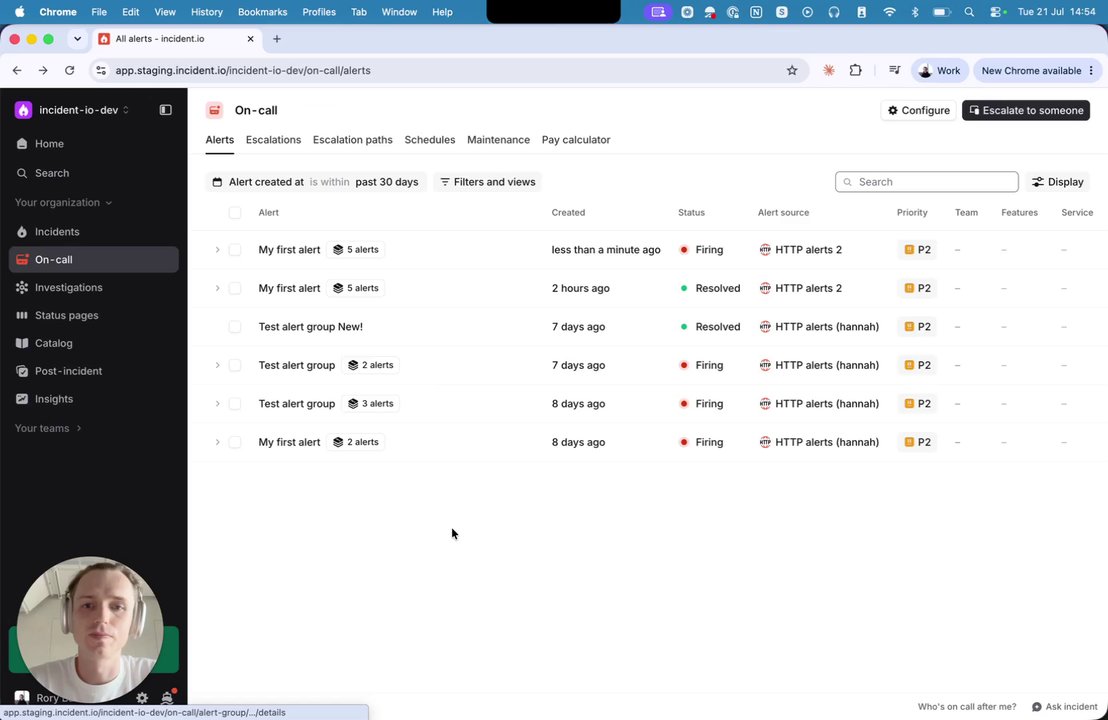This screenshot has width=1108, height=720.
Task: Open settings gear near the user name
Action: coord(142,698)
